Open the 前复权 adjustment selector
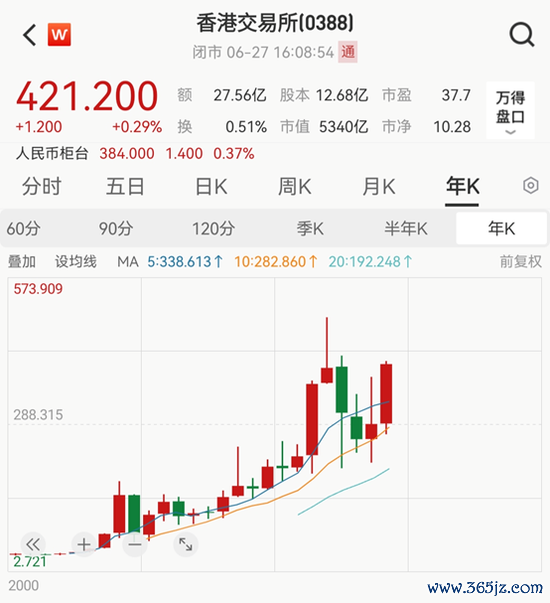The height and width of the screenshot is (603, 550). [520, 262]
